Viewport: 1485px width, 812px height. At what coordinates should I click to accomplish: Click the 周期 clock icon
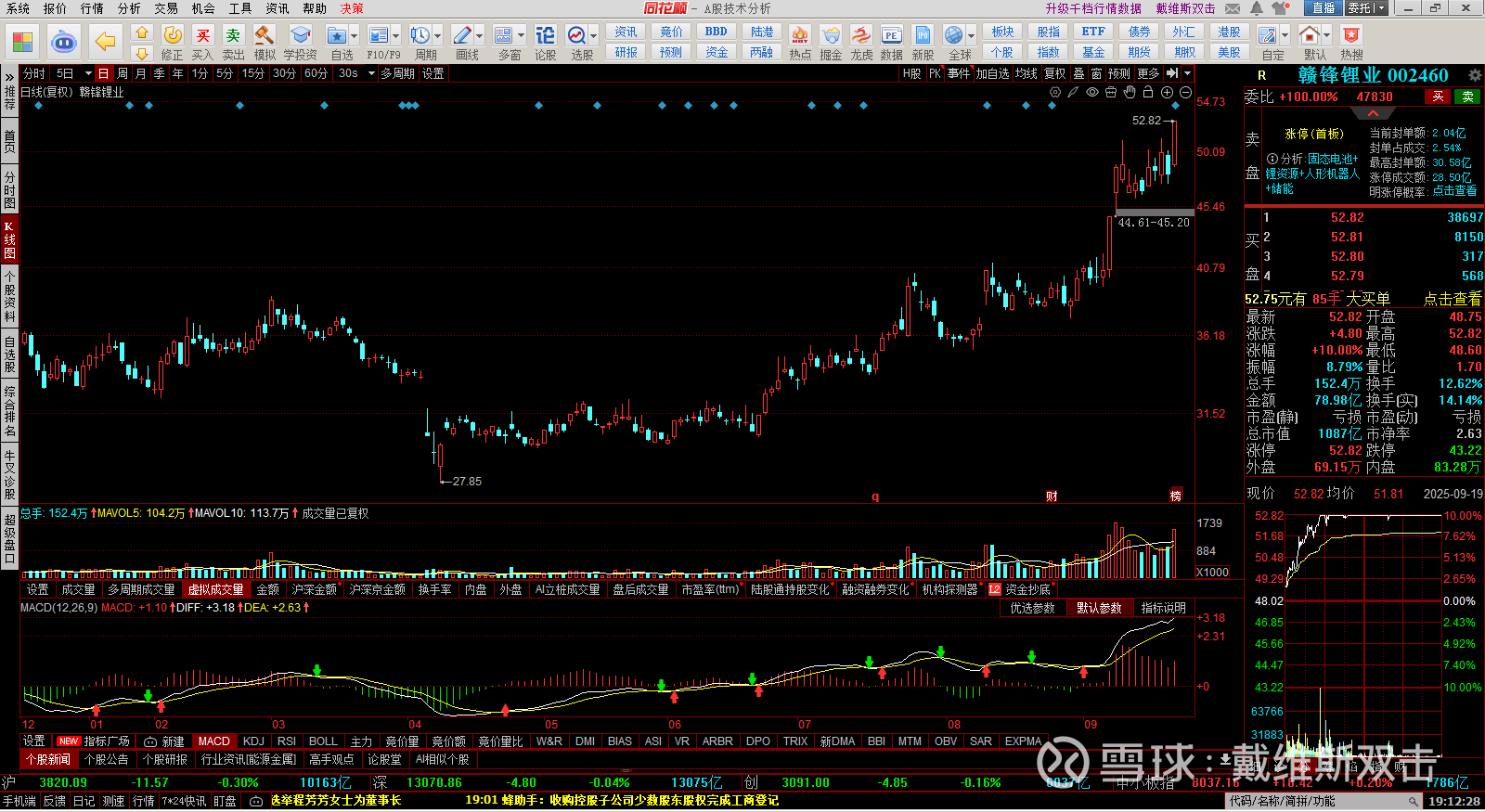(x=420, y=35)
